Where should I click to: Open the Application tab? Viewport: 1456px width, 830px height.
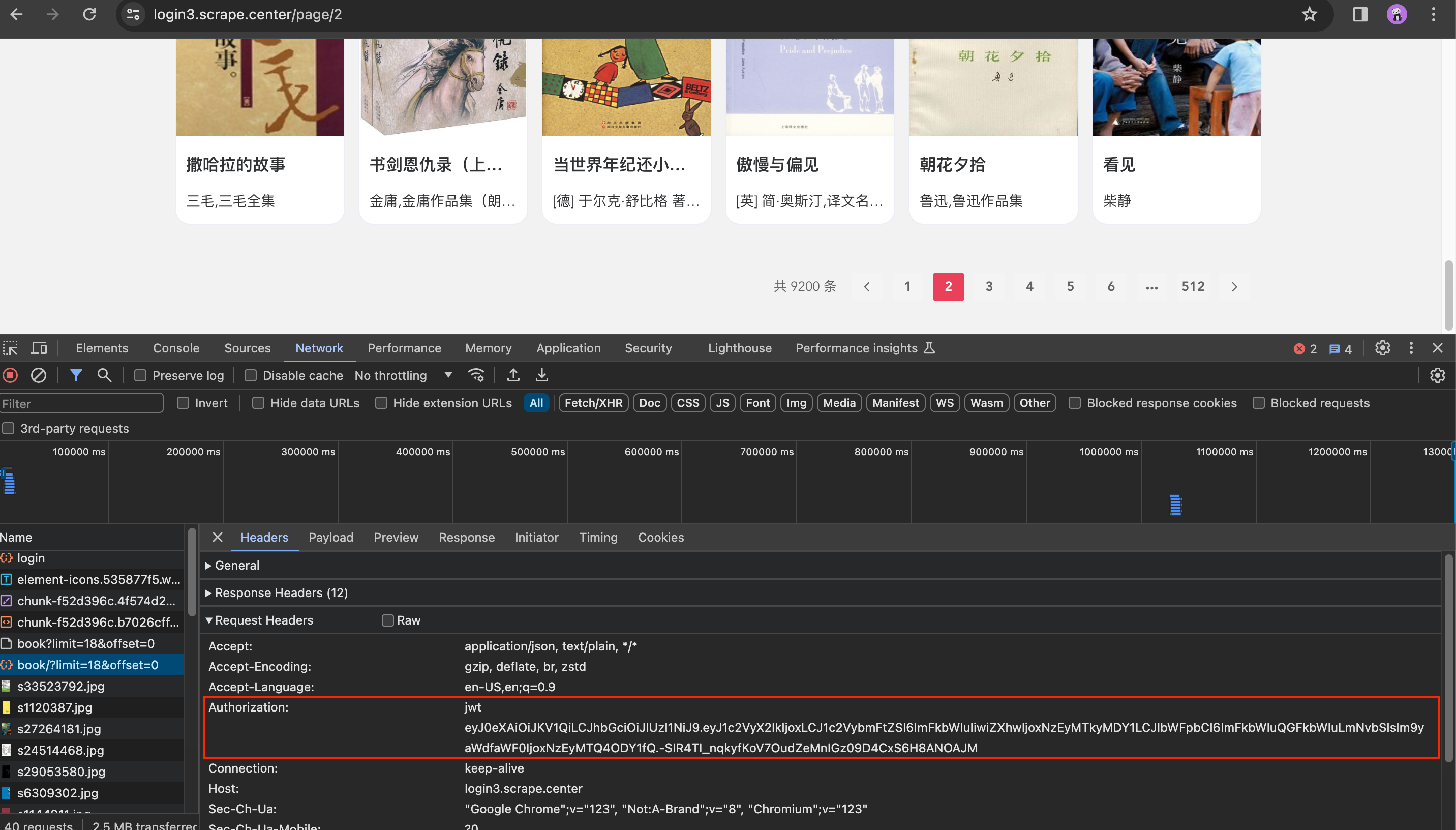[568, 348]
